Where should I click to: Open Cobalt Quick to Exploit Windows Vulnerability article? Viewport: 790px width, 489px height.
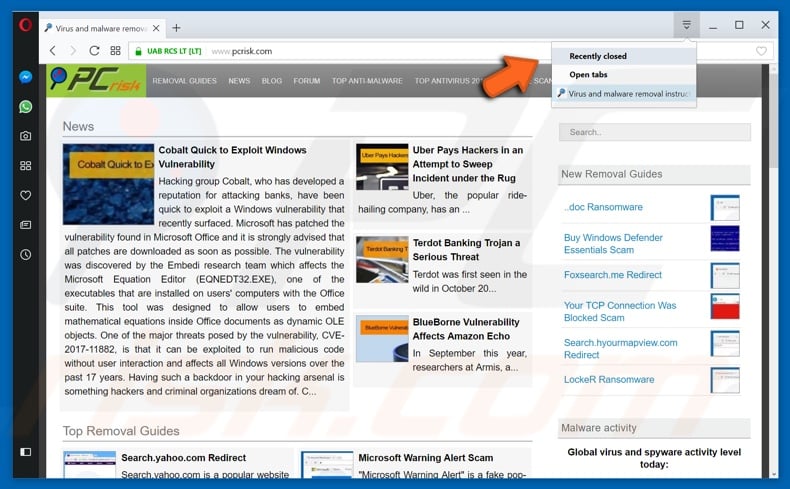coord(232,157)
